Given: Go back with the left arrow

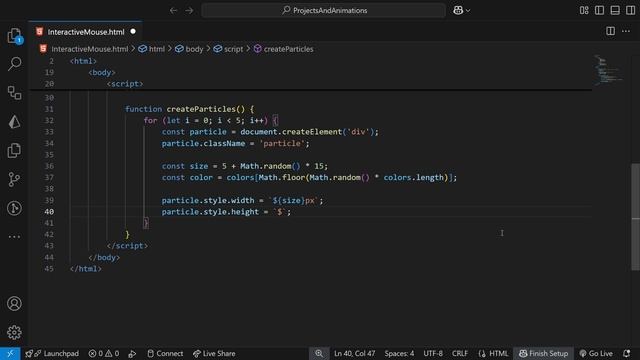Looking at the screenshot, I should (173, 10).
